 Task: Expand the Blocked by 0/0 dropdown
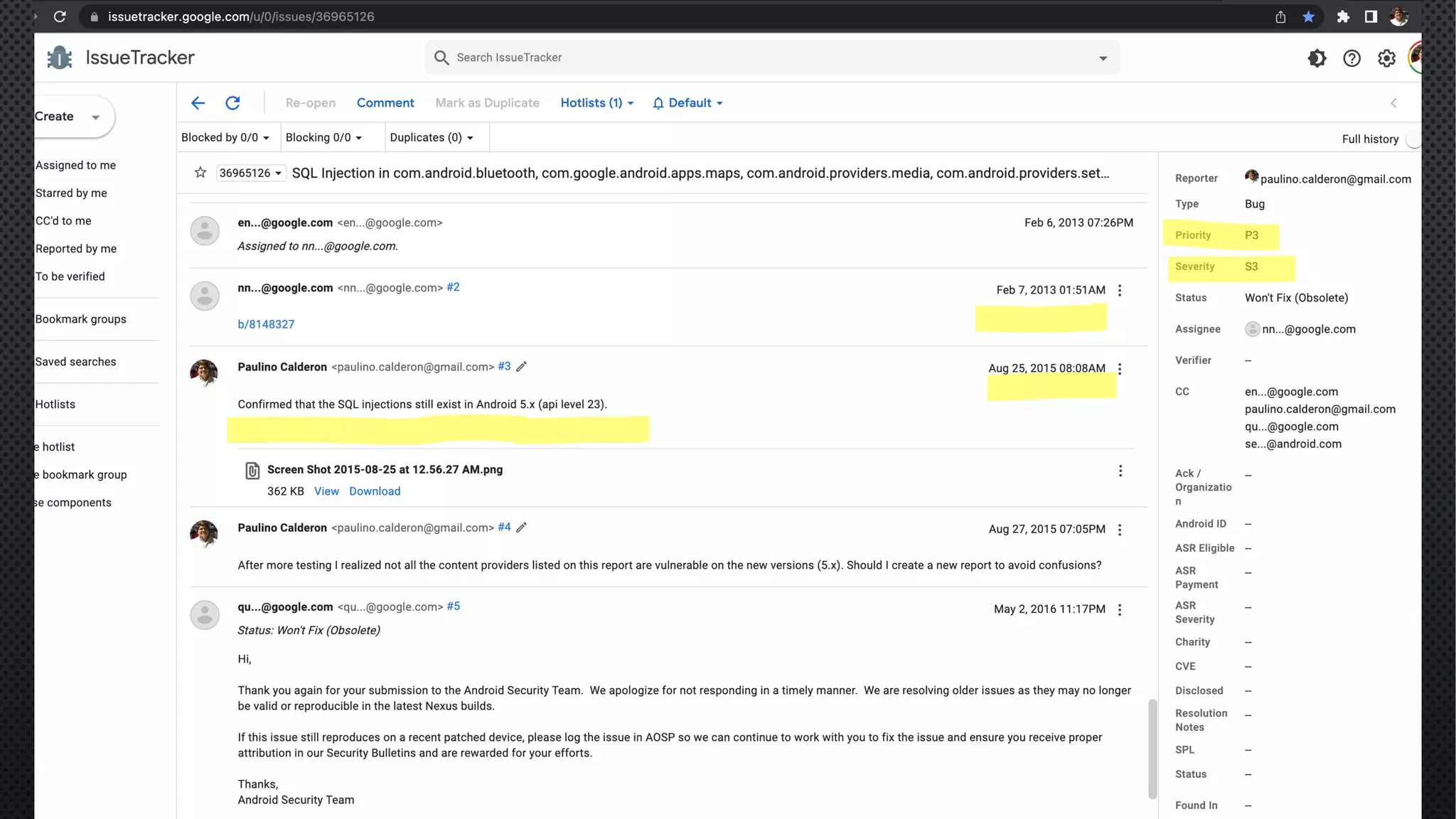[x=225, y=137]
